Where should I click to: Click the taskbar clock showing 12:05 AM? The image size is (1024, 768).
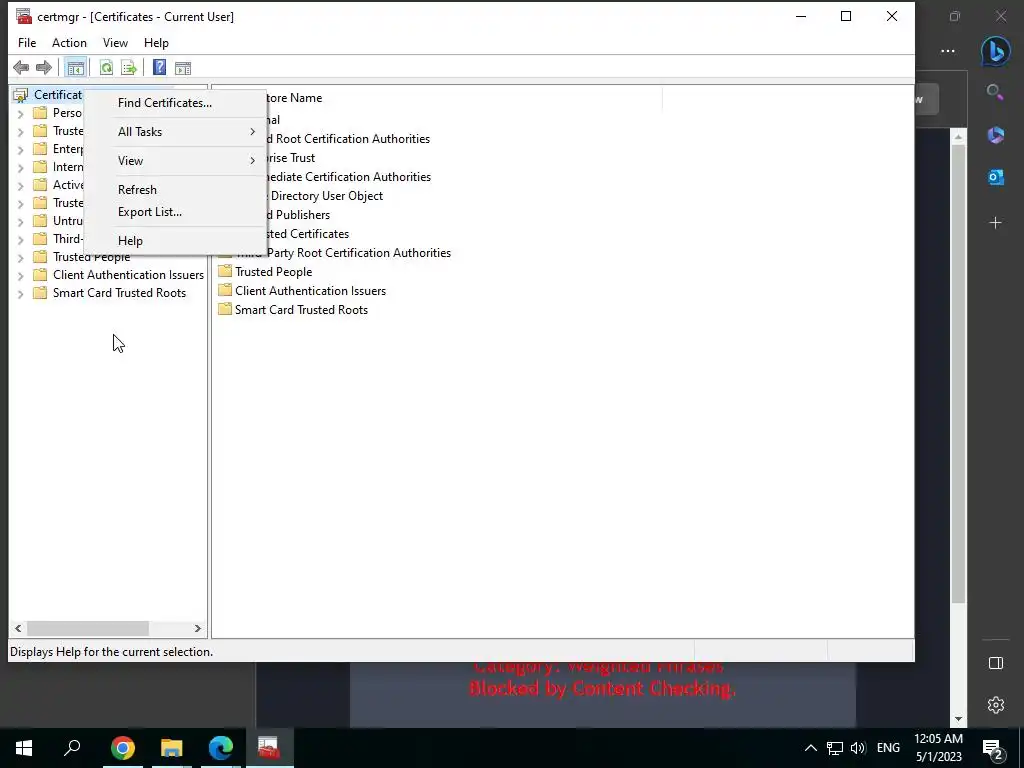click(x=938, y=748)
